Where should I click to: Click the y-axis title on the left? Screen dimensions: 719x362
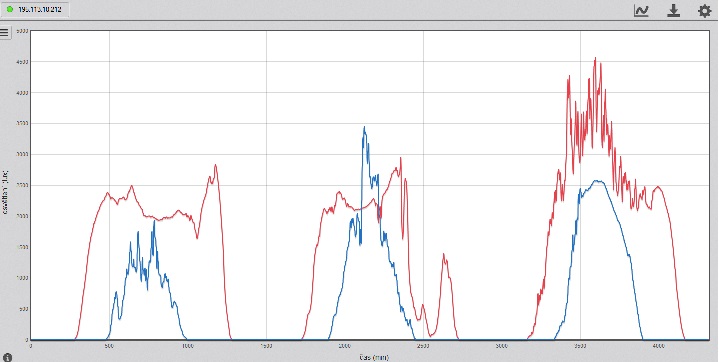point(5,193)
